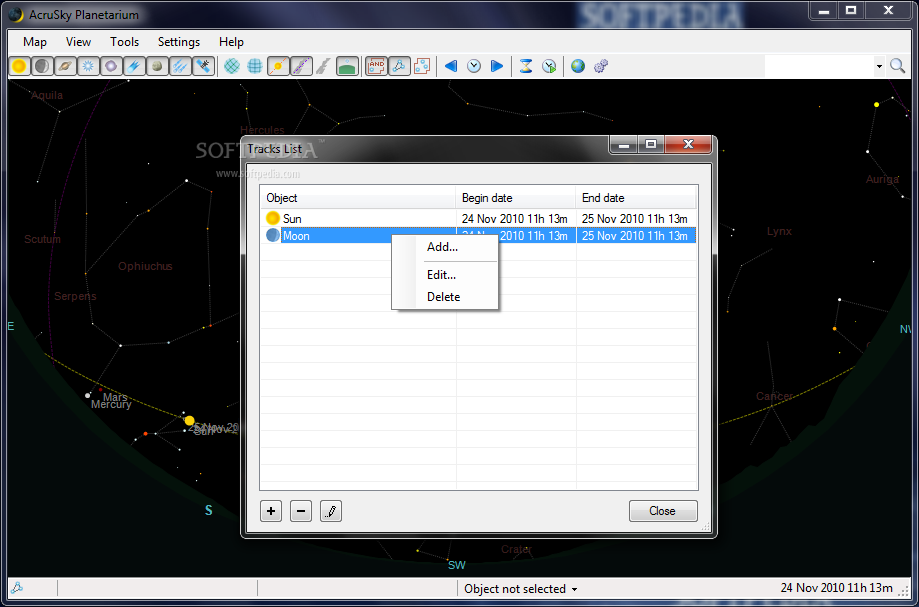
Task: Click Sun begin date 24 Nov 2010 cell
Action: coord(515,219)
